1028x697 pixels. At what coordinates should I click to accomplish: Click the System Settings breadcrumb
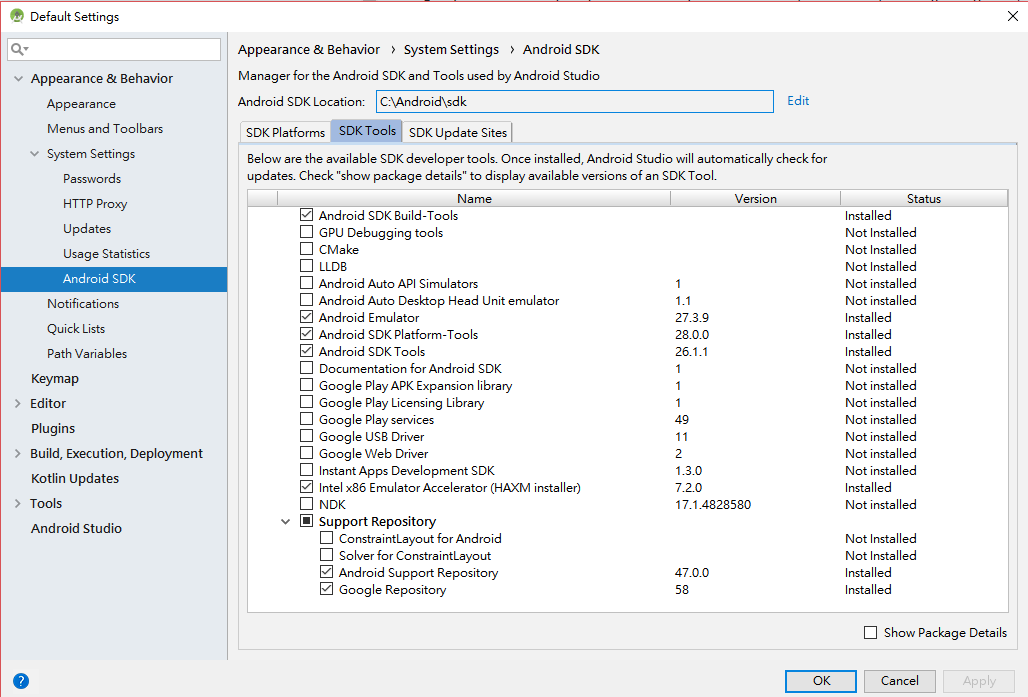coord(451,50)
